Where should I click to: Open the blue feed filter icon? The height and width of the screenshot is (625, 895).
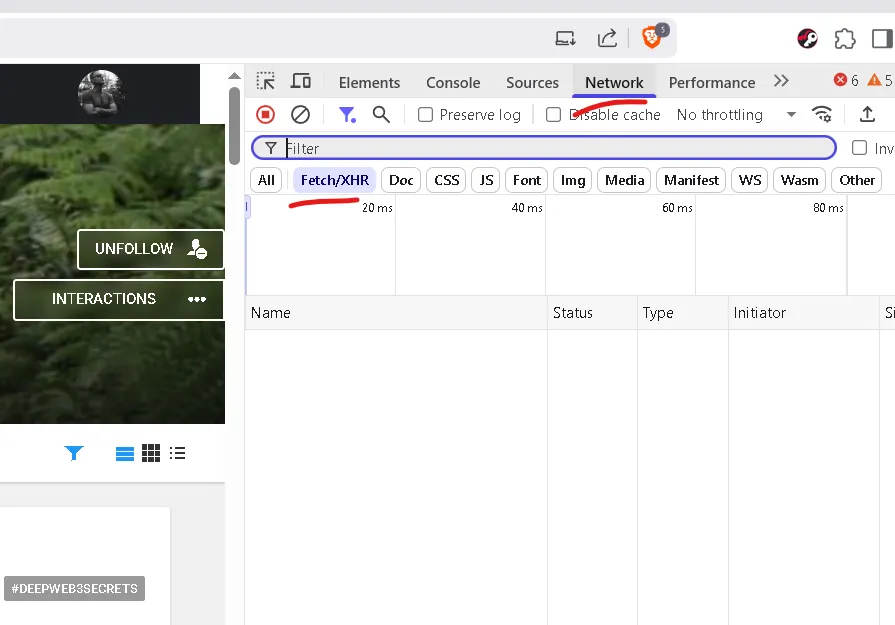tap(74, 453)
